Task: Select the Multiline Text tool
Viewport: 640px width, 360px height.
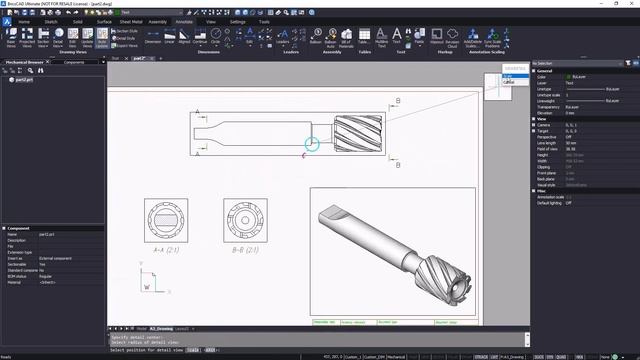Action: [x=381, y=37]
